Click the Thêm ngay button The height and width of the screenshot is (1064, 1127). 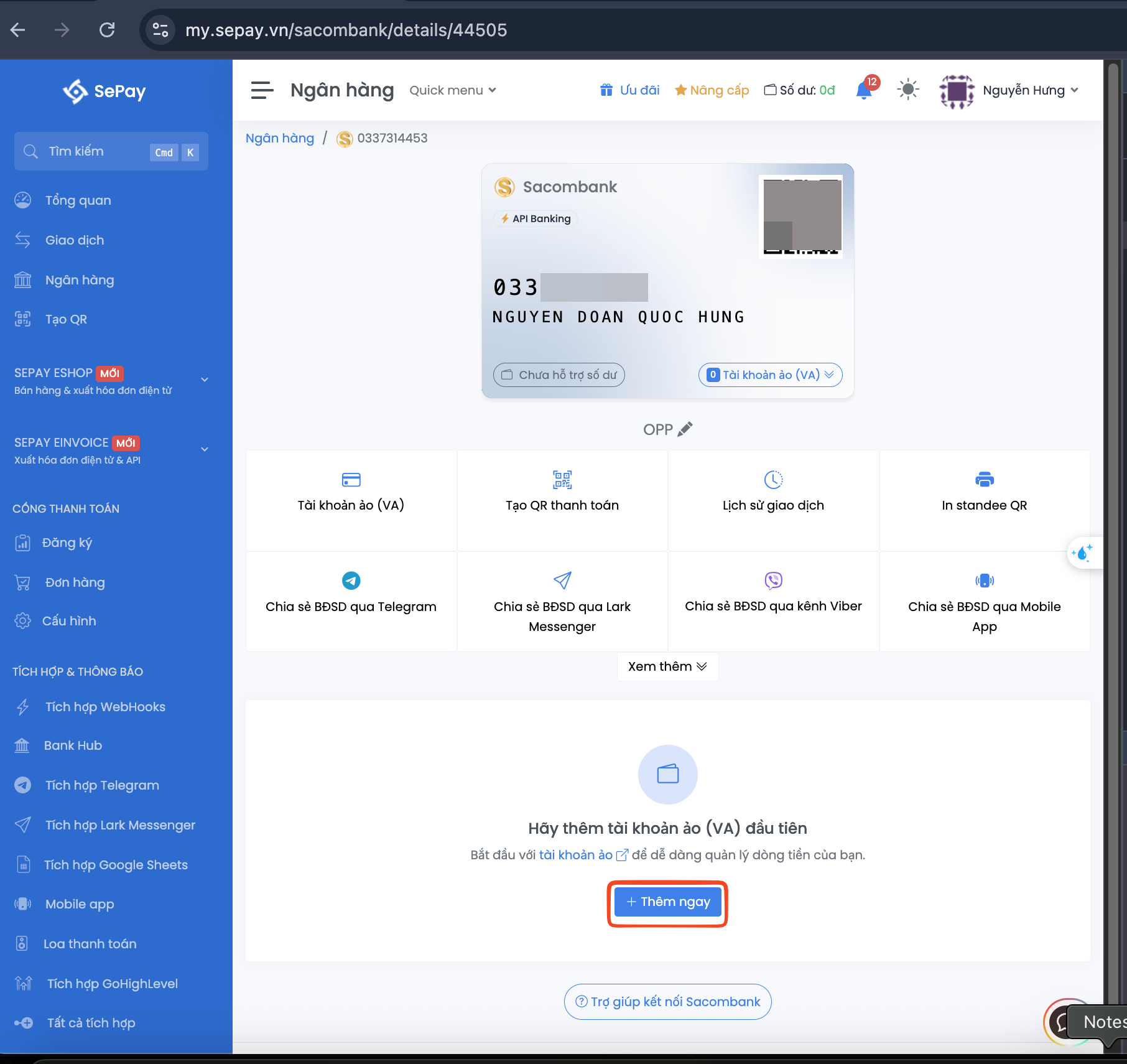click(667, 902)
